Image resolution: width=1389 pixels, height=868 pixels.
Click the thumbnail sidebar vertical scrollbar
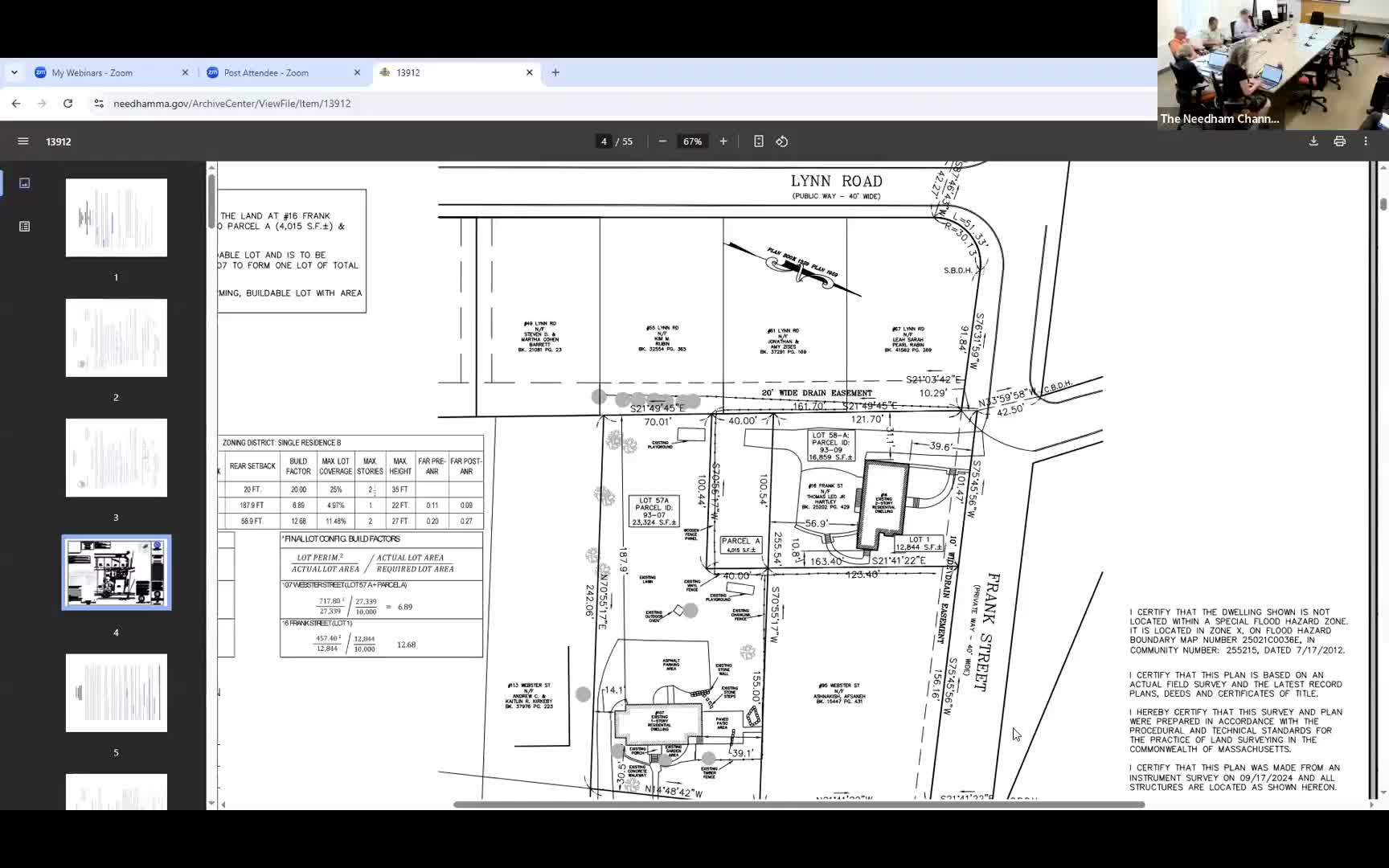(211, 201)
